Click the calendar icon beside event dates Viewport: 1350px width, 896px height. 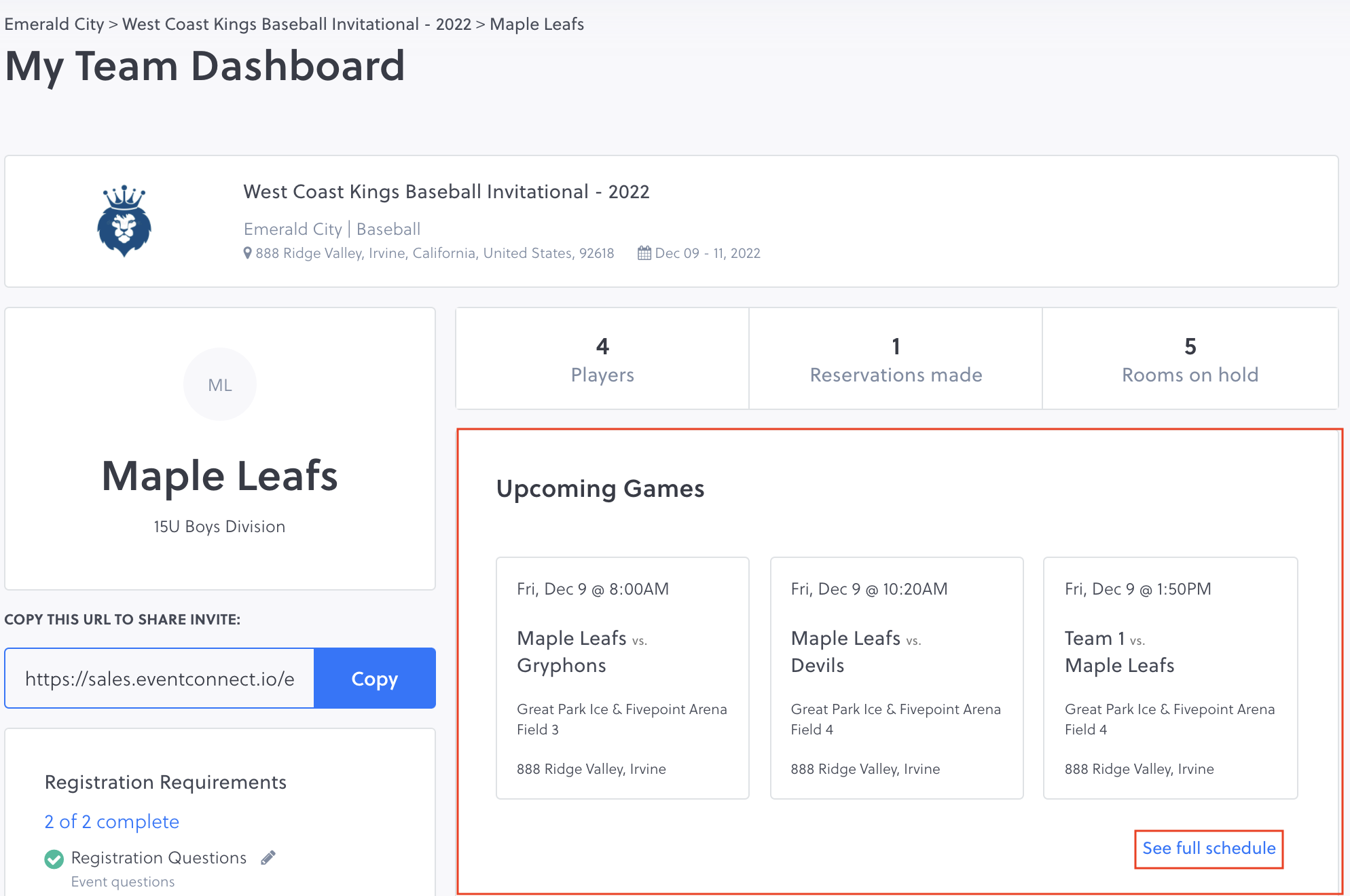coord(644,253)
